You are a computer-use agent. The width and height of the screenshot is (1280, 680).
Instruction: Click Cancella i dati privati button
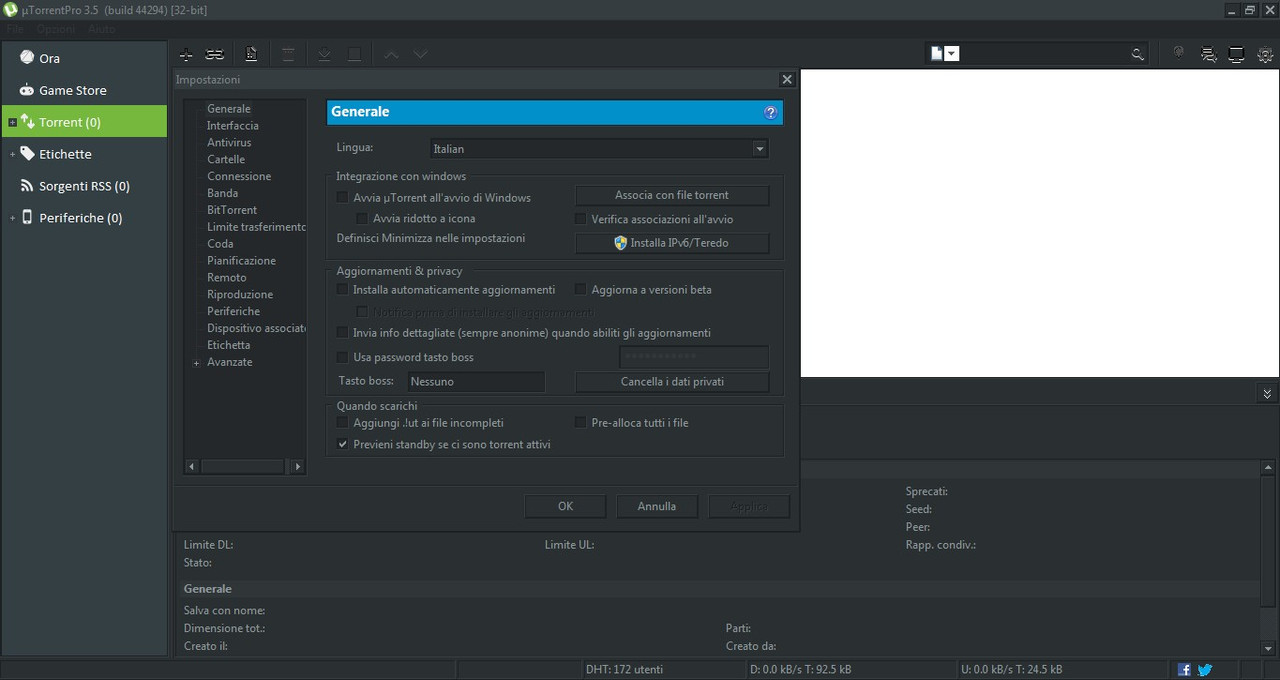672,382
